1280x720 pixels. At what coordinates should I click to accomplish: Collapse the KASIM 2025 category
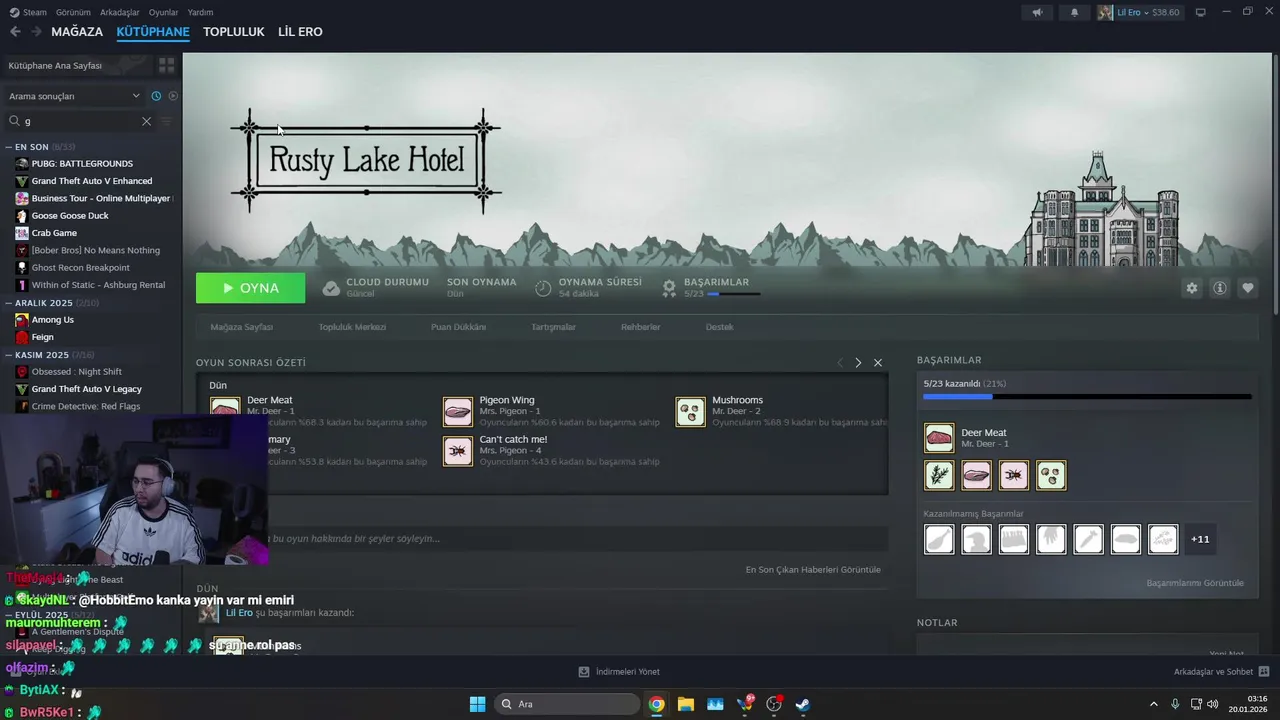[8, 355]
